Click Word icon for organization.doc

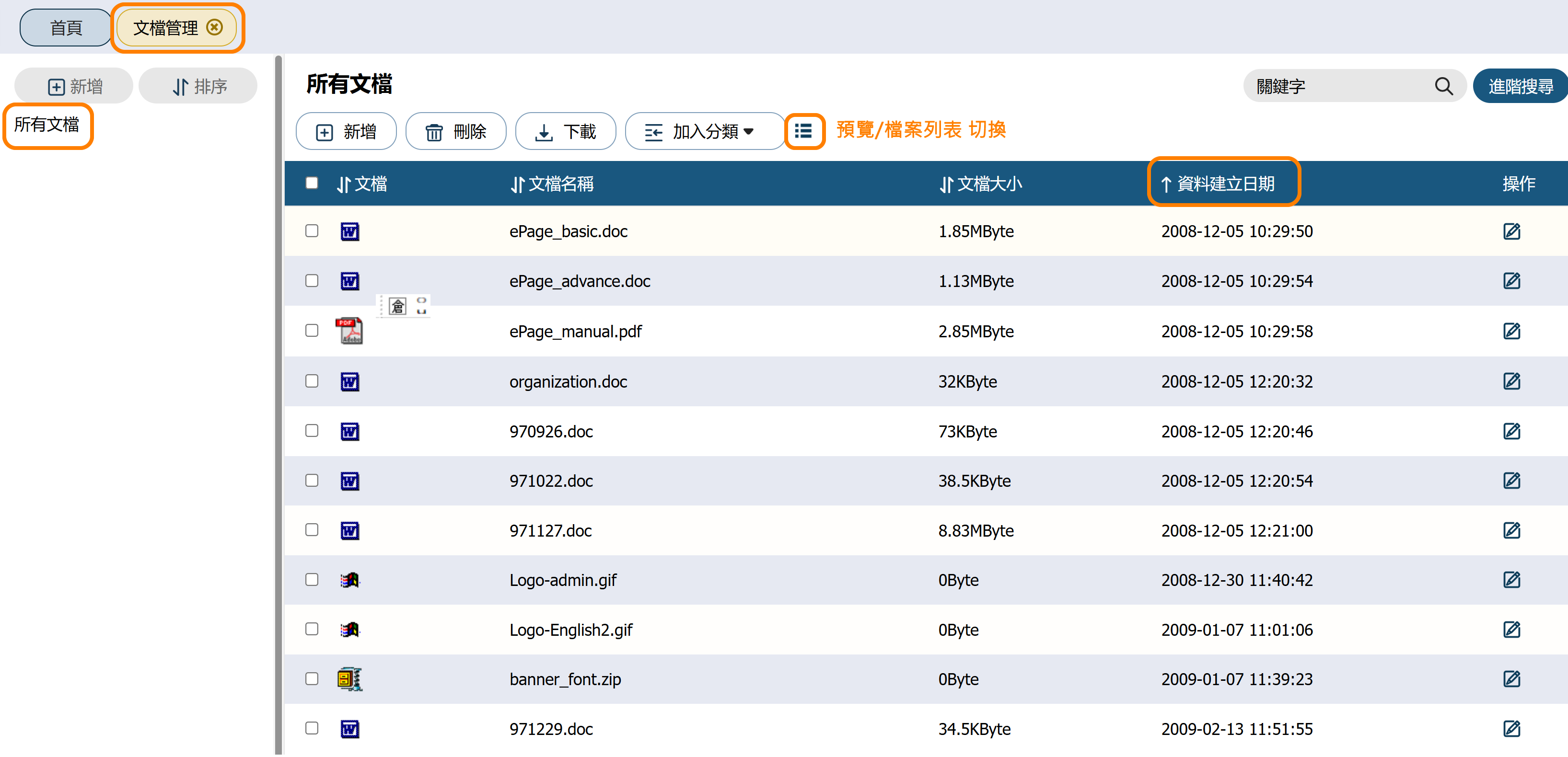(x=349, y=381)
